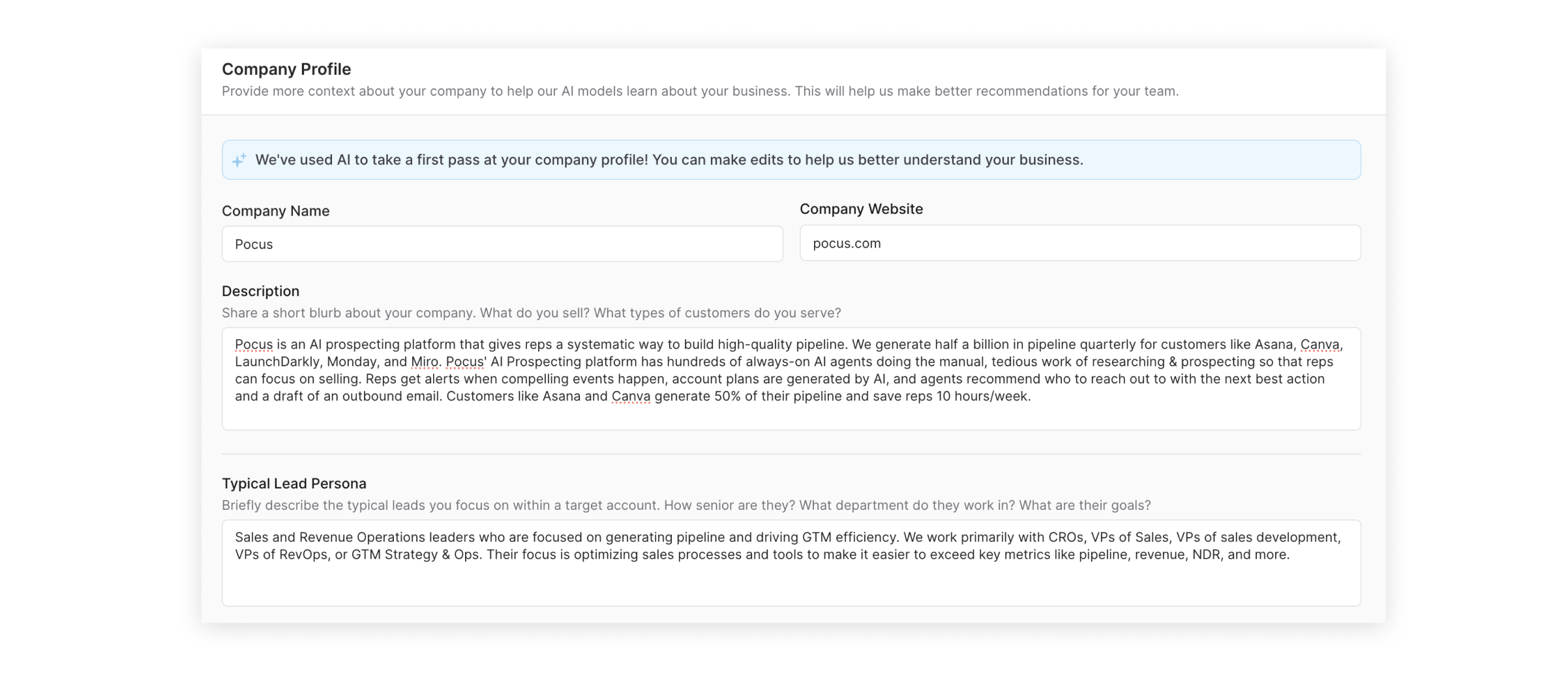Click the underlined Pocus' before 'AI Prospecting platform'
The width and height of the screenshot is (1568, 687).
[466, 362]
